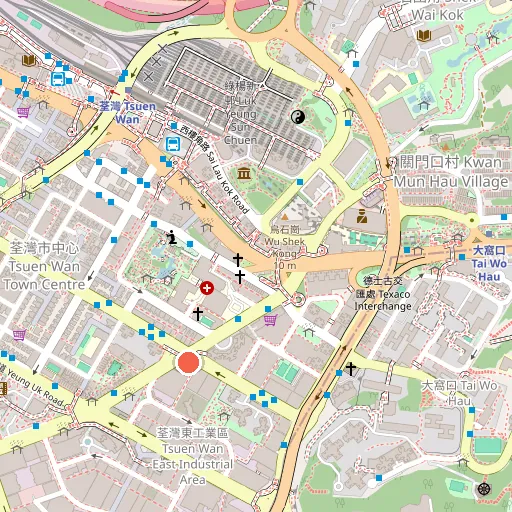Select the Tai Wo Hau station label

(489, 263)
